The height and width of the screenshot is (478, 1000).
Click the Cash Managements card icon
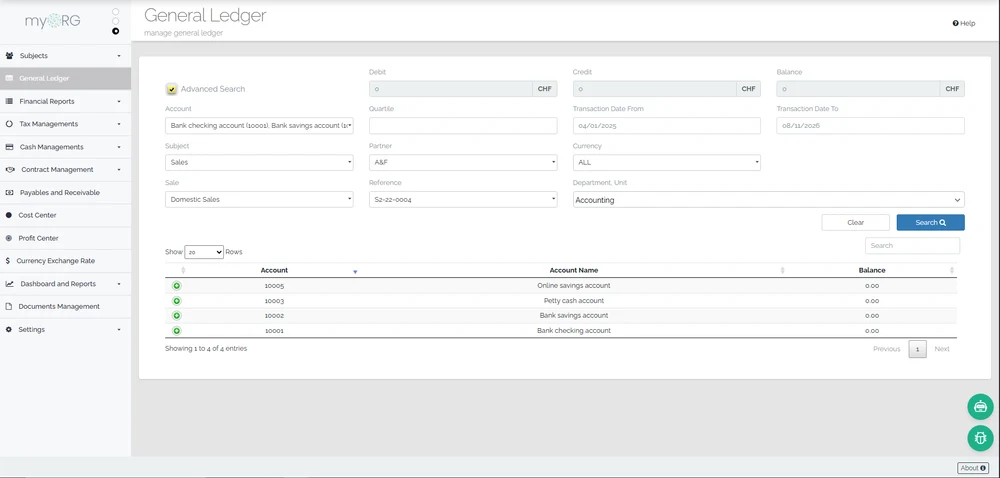tap(10, 147)
